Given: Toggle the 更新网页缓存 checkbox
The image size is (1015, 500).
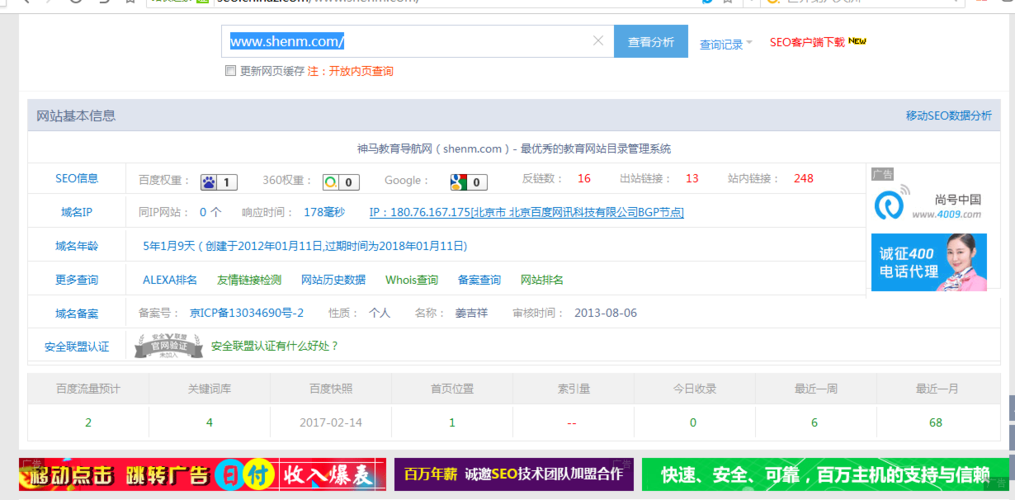Looking at the screenshot, I should click(x=230, y=71).
